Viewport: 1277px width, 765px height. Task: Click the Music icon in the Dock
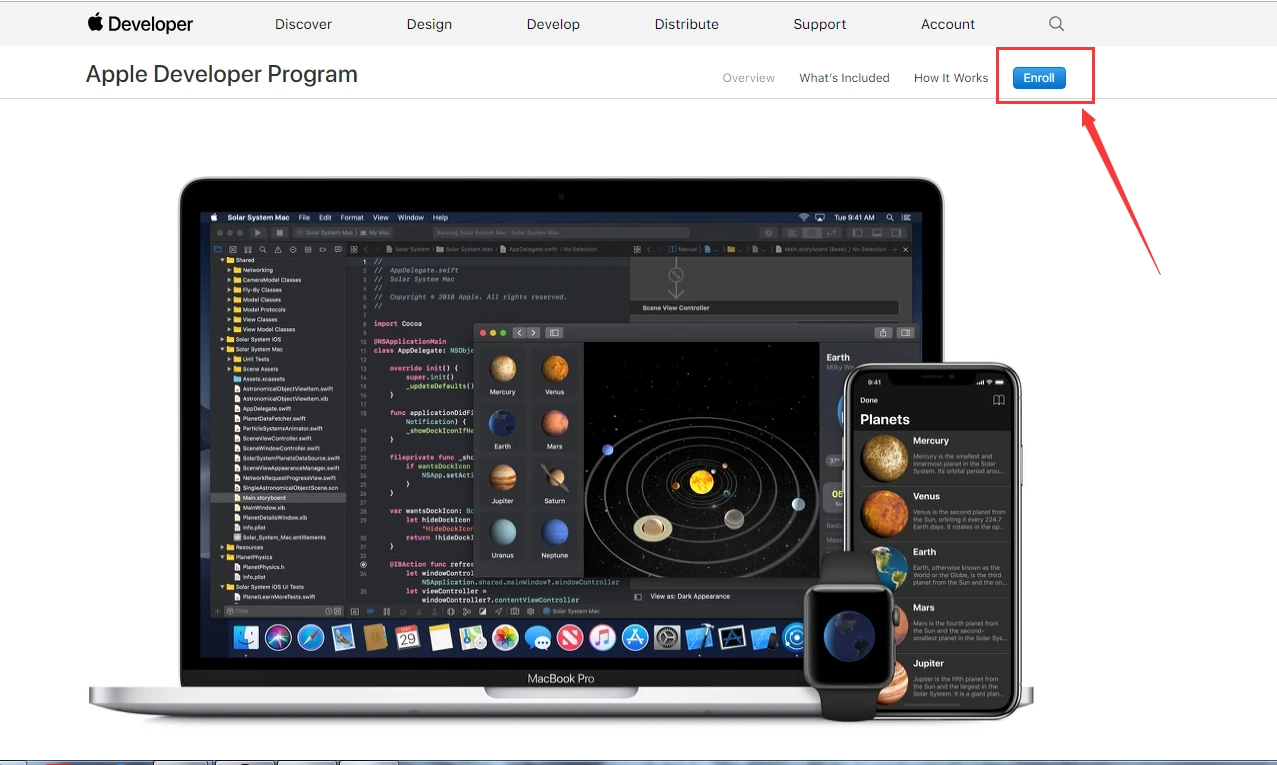pos(602,637)
